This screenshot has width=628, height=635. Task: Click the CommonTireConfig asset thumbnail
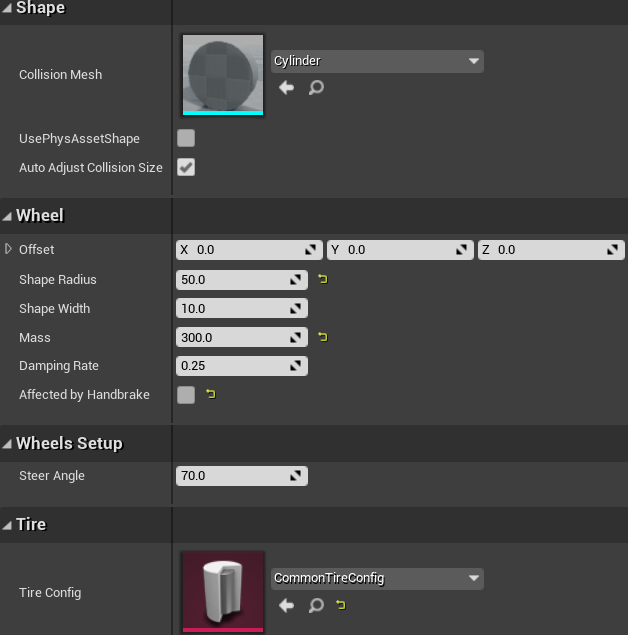(223, 592)
